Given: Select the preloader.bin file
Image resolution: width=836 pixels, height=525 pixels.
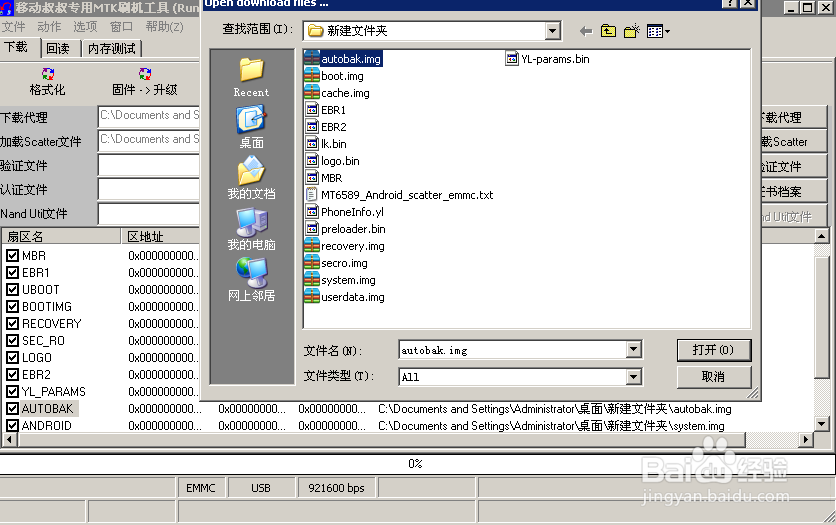Looking at the screenshot, I should point(345,229).
